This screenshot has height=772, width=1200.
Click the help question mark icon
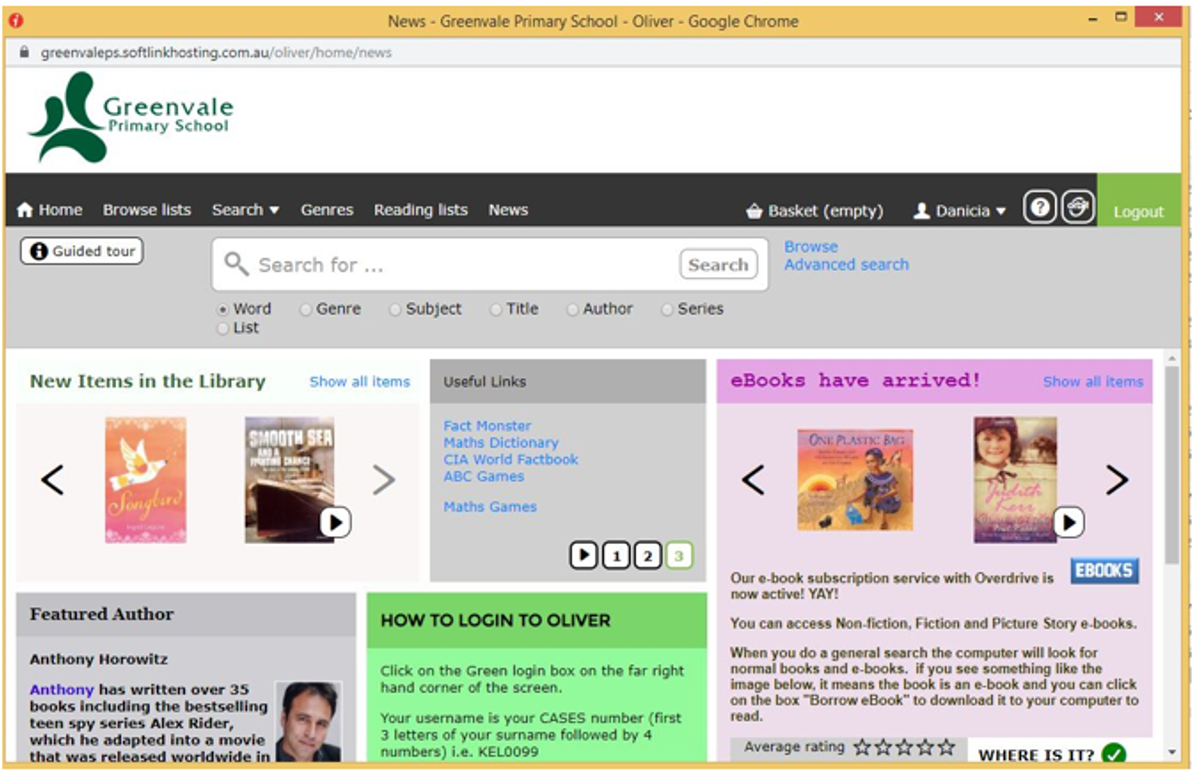pos(1040,207)
